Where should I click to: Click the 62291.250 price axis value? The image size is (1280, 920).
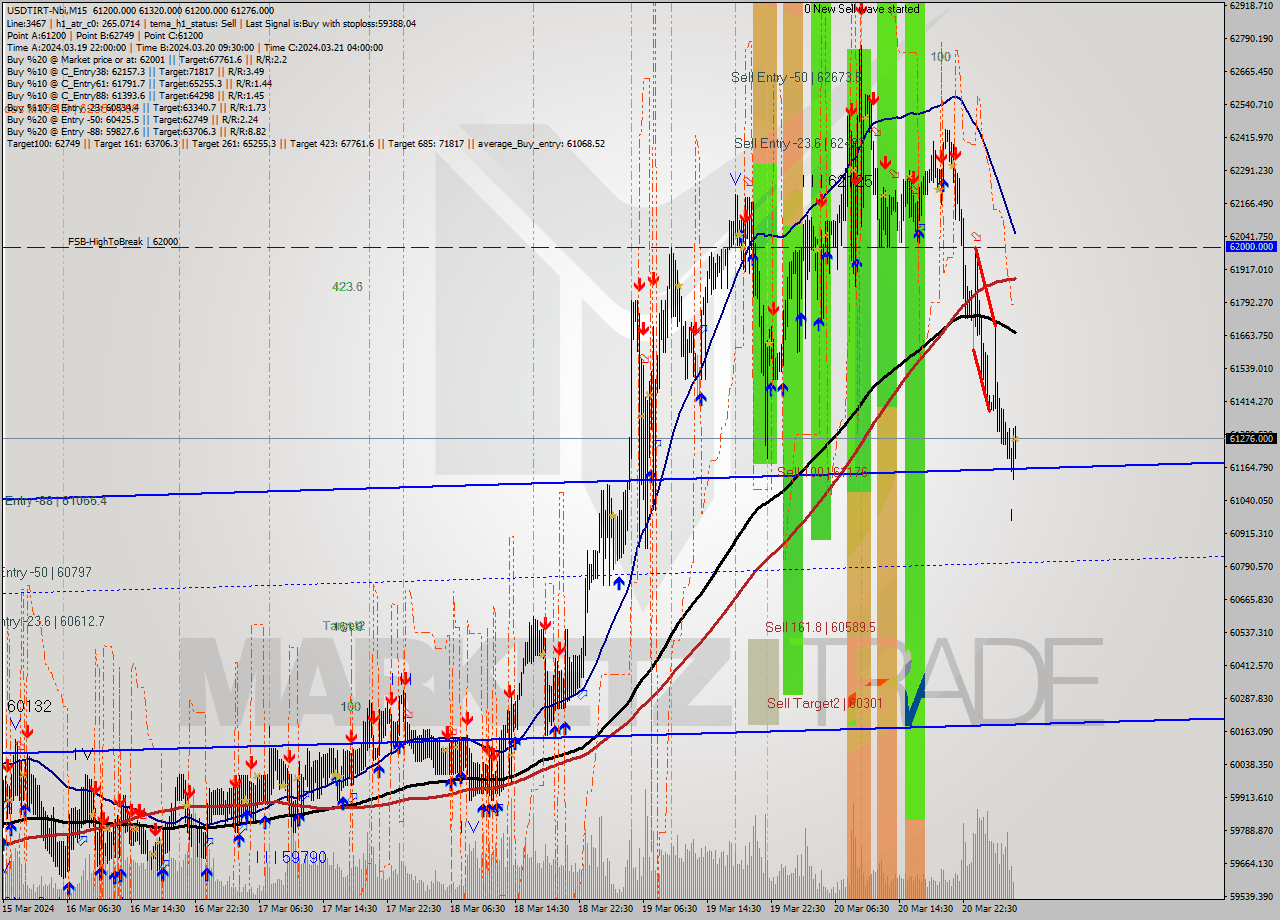(1251, 170)
